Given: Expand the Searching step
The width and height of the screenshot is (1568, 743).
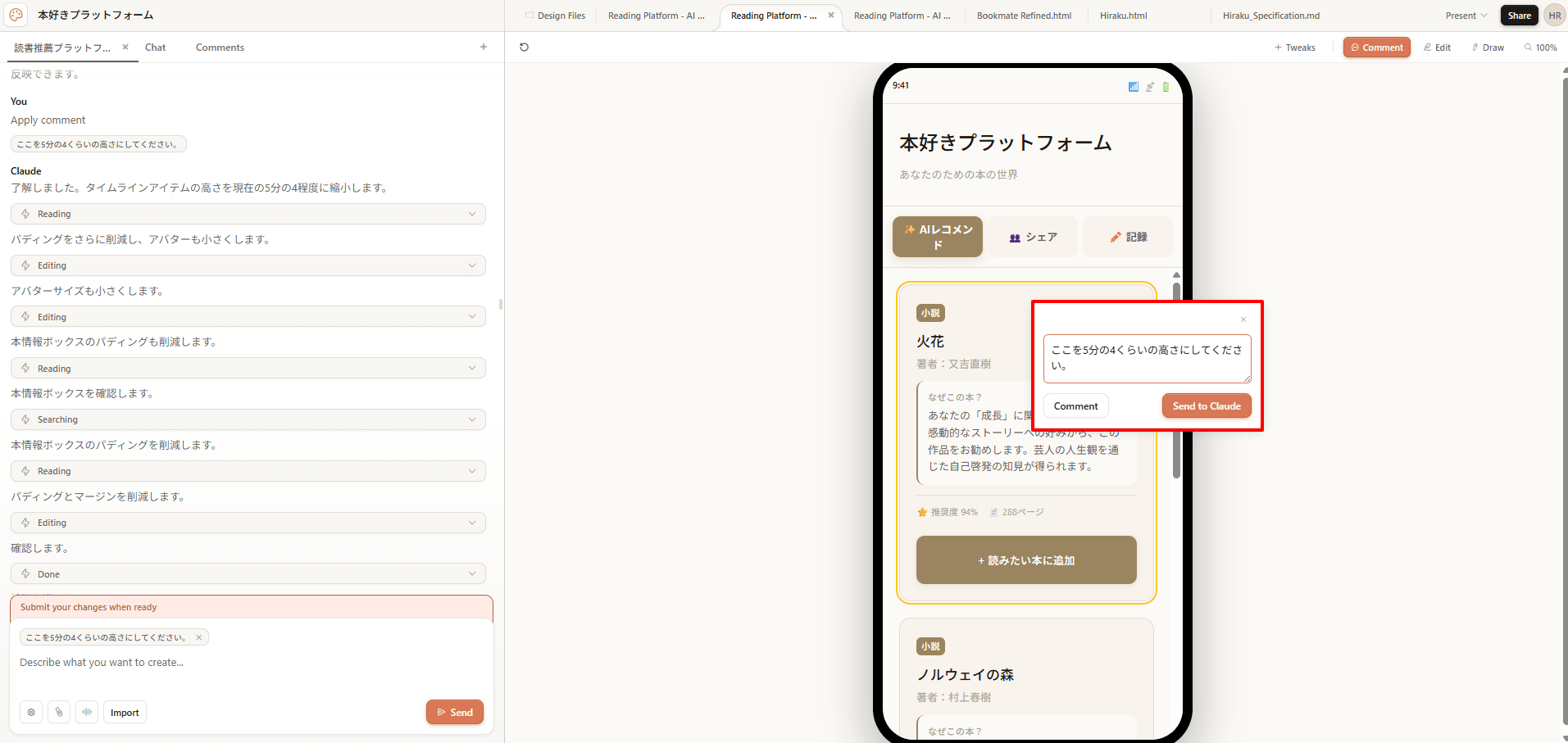Looking at the screenshot, I should 248,419.
